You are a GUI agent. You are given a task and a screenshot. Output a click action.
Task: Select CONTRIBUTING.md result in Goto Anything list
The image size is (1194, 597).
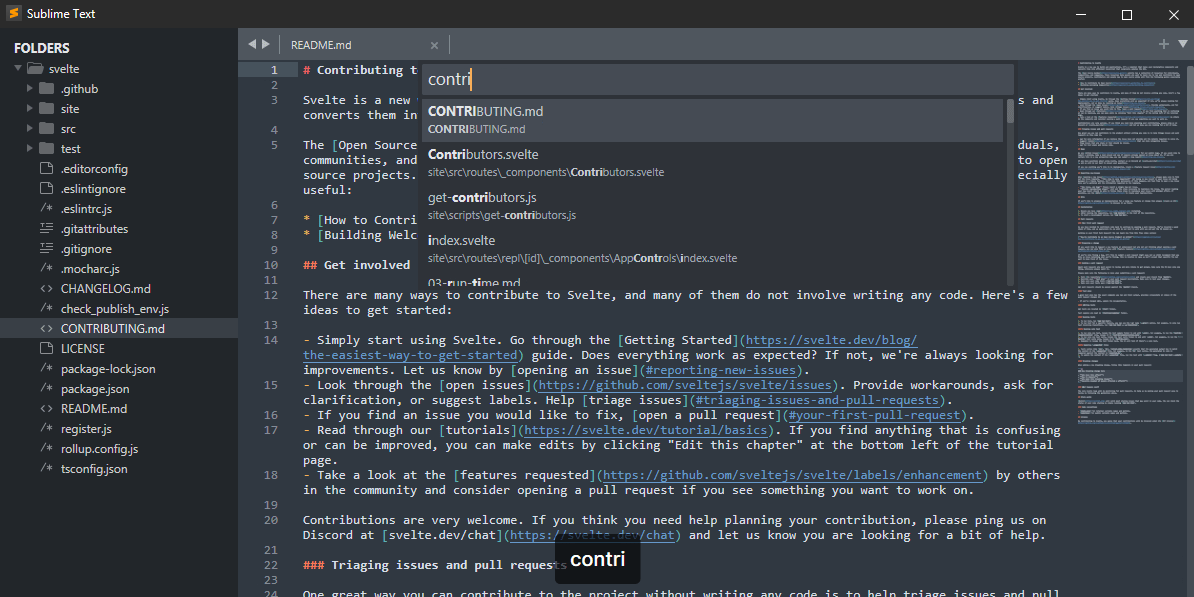pyautogui.click(x=714, y=120)
